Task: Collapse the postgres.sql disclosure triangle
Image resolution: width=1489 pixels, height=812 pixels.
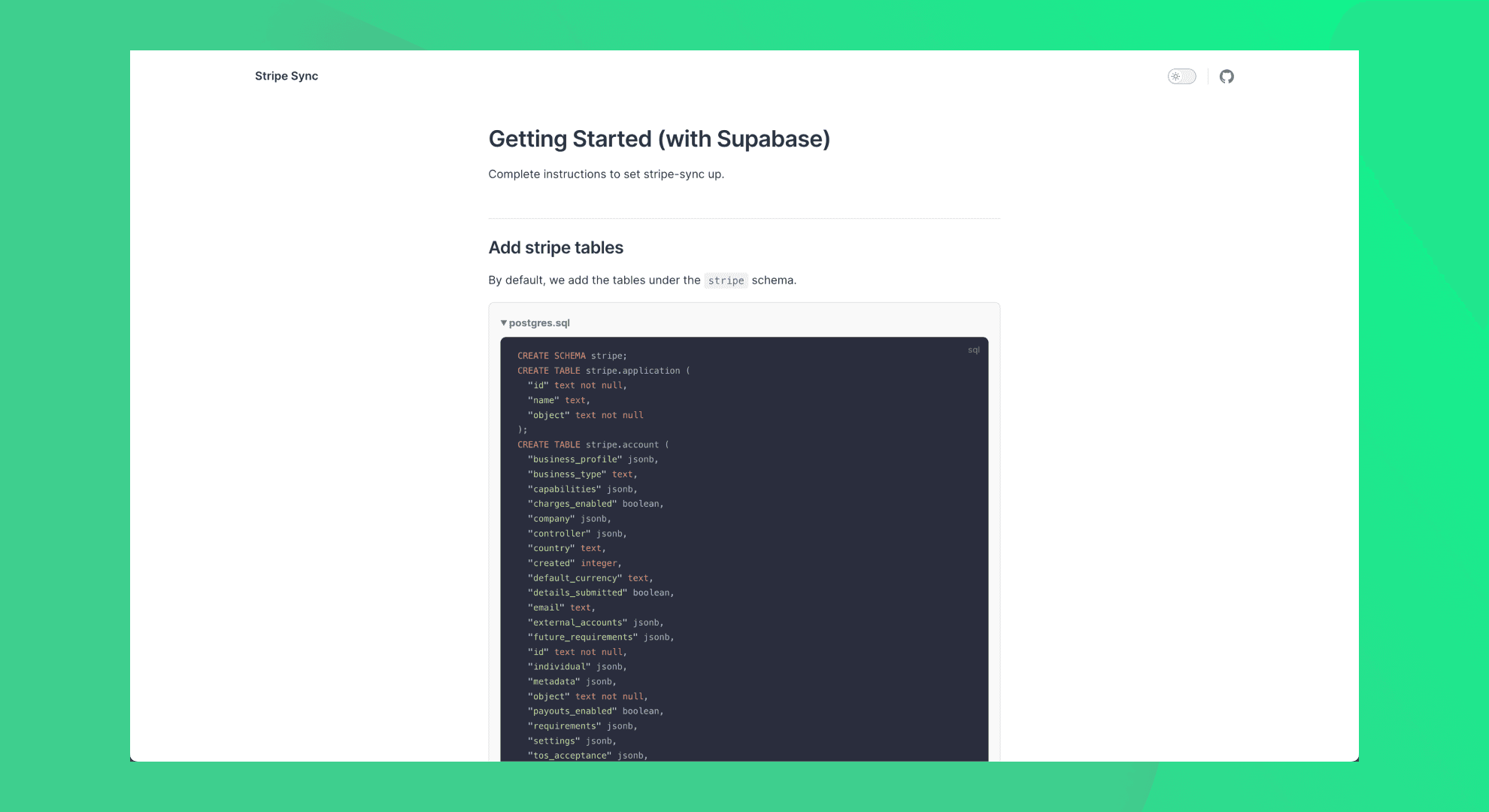Action: click(504, 323)
